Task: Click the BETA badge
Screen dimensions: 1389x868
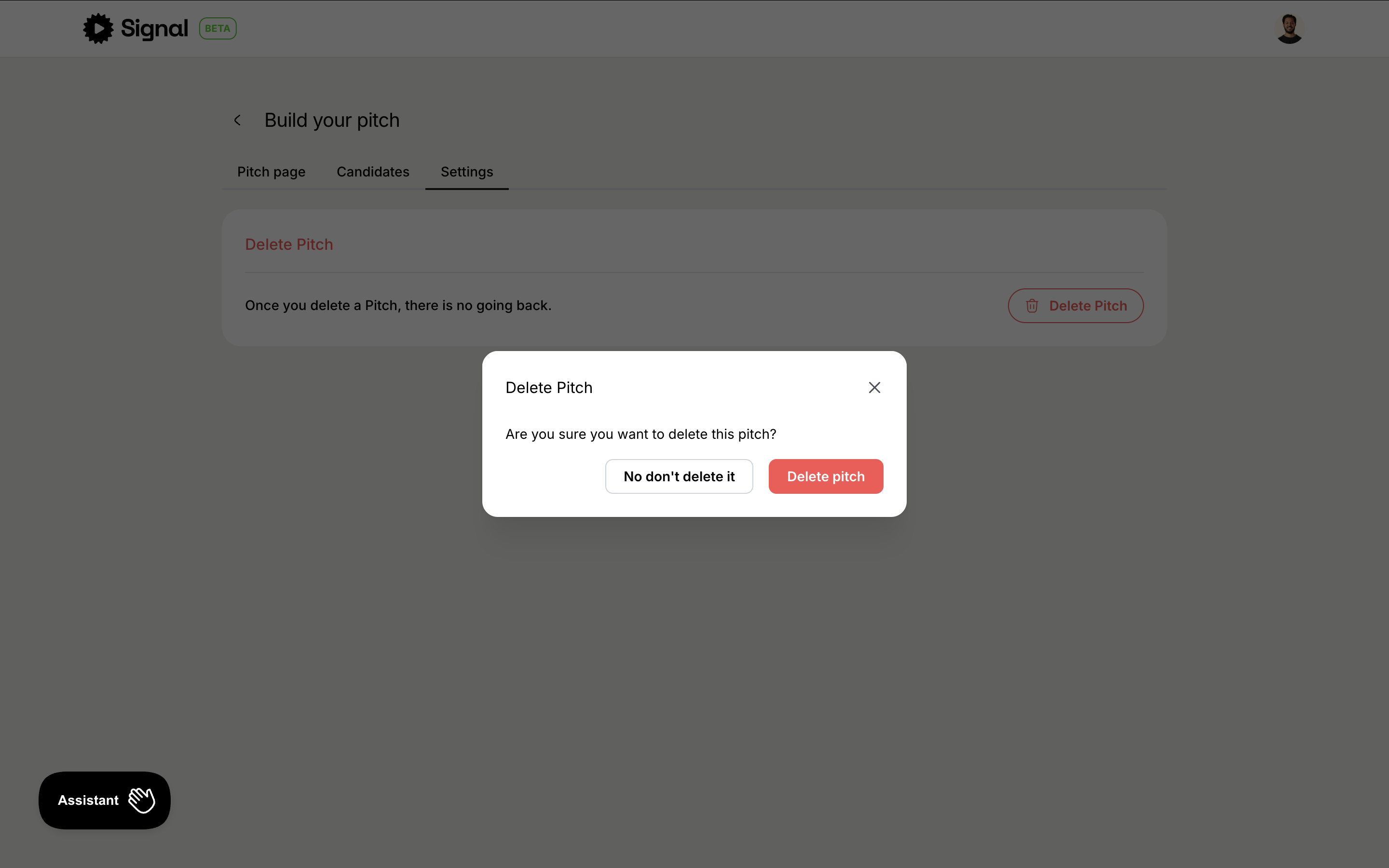Action: [x=218, y=28]
